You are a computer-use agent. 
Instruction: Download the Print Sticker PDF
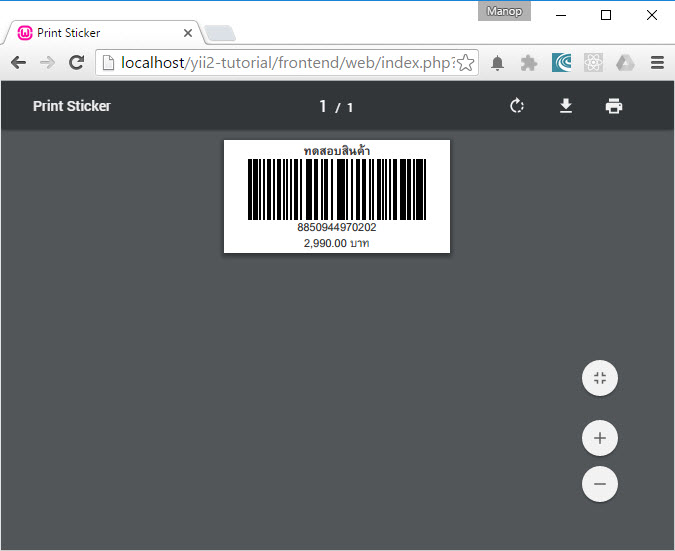(x=566, y=106)
